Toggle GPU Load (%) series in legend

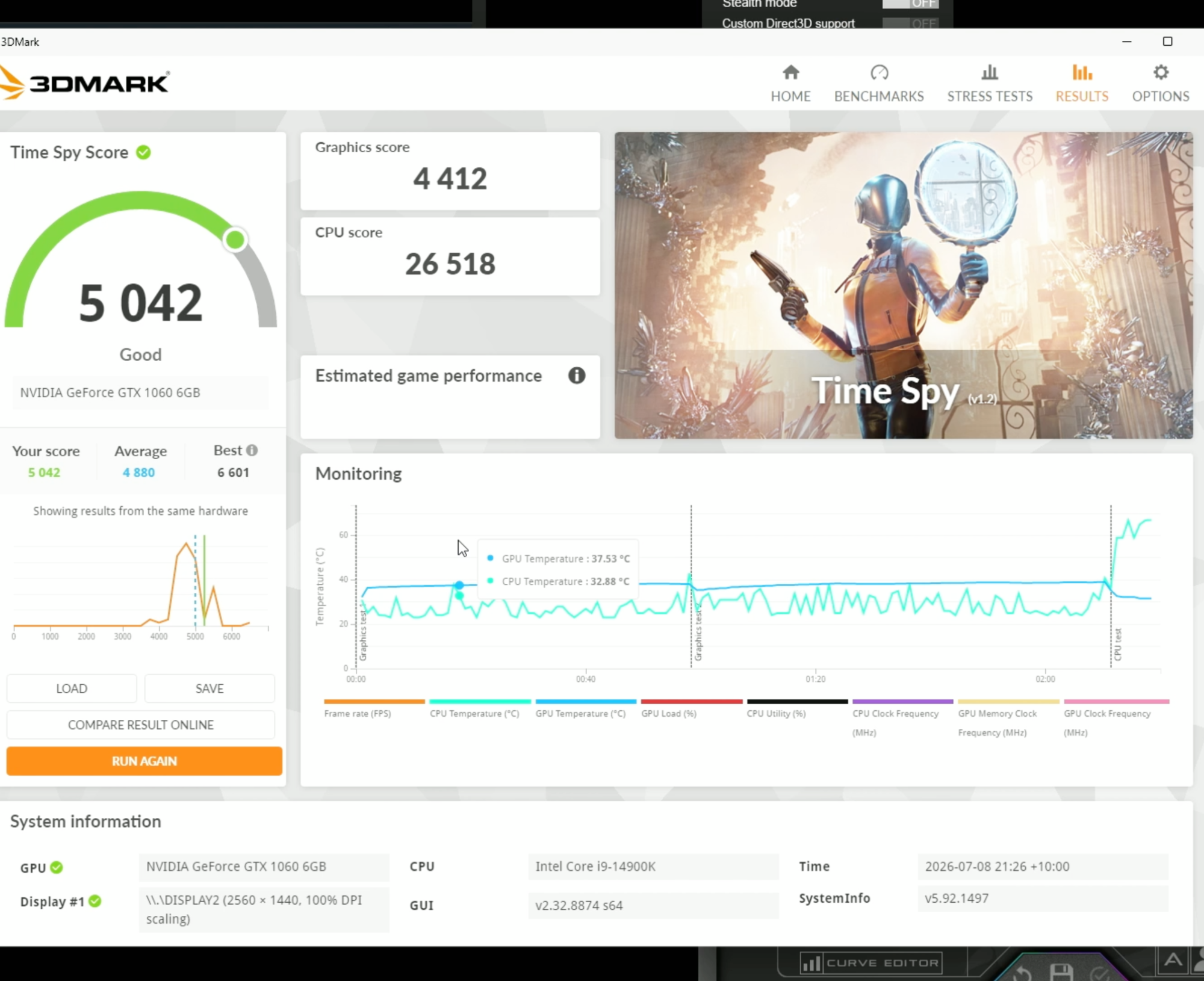(691, 710)
